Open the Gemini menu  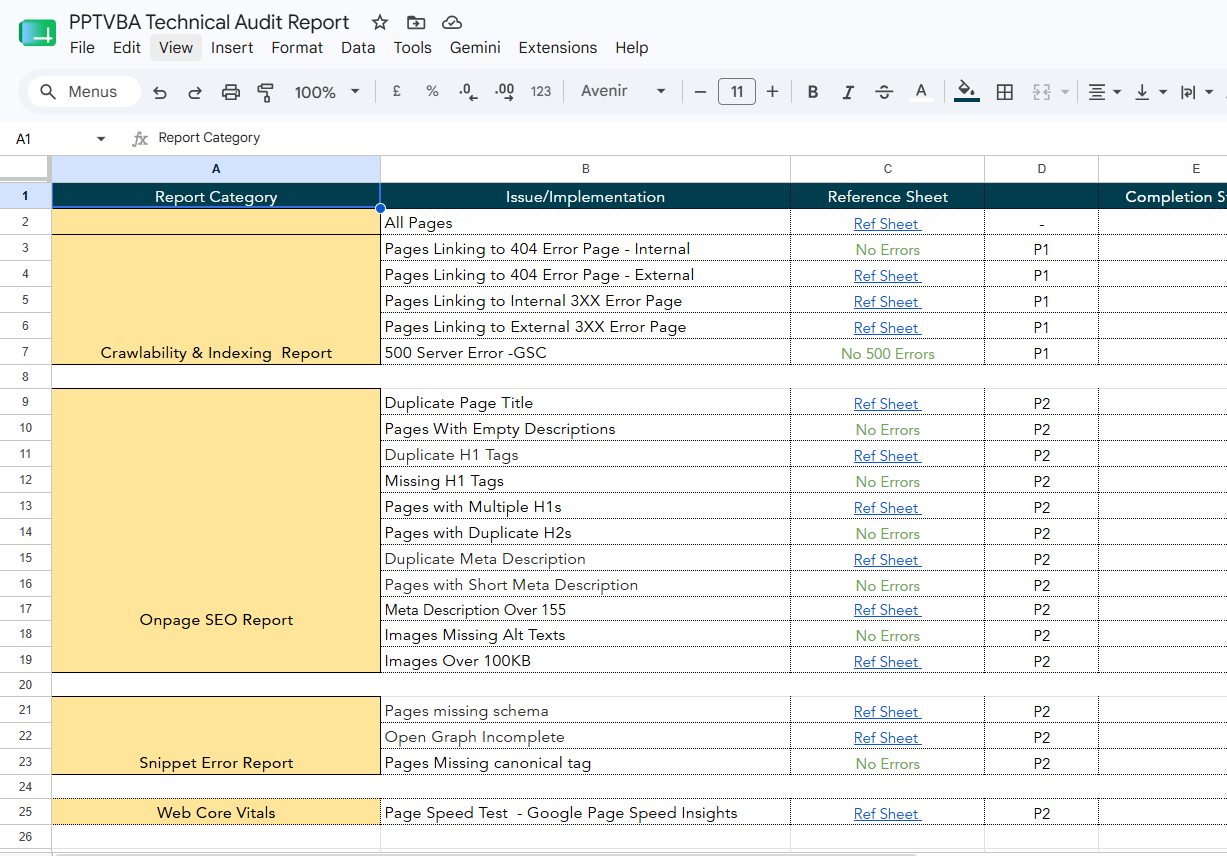point(475,47)
